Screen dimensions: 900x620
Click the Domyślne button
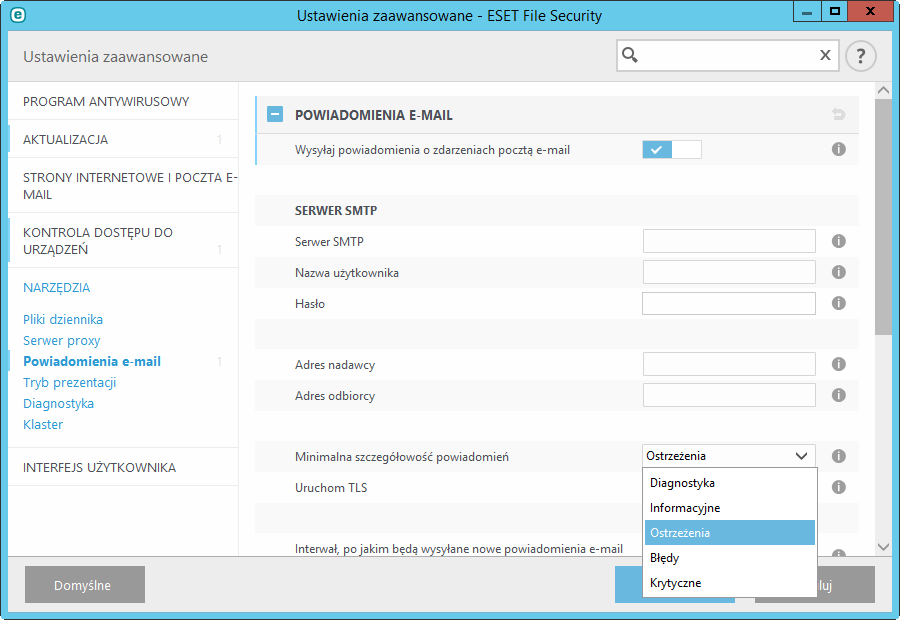click(x=85, y=584)
